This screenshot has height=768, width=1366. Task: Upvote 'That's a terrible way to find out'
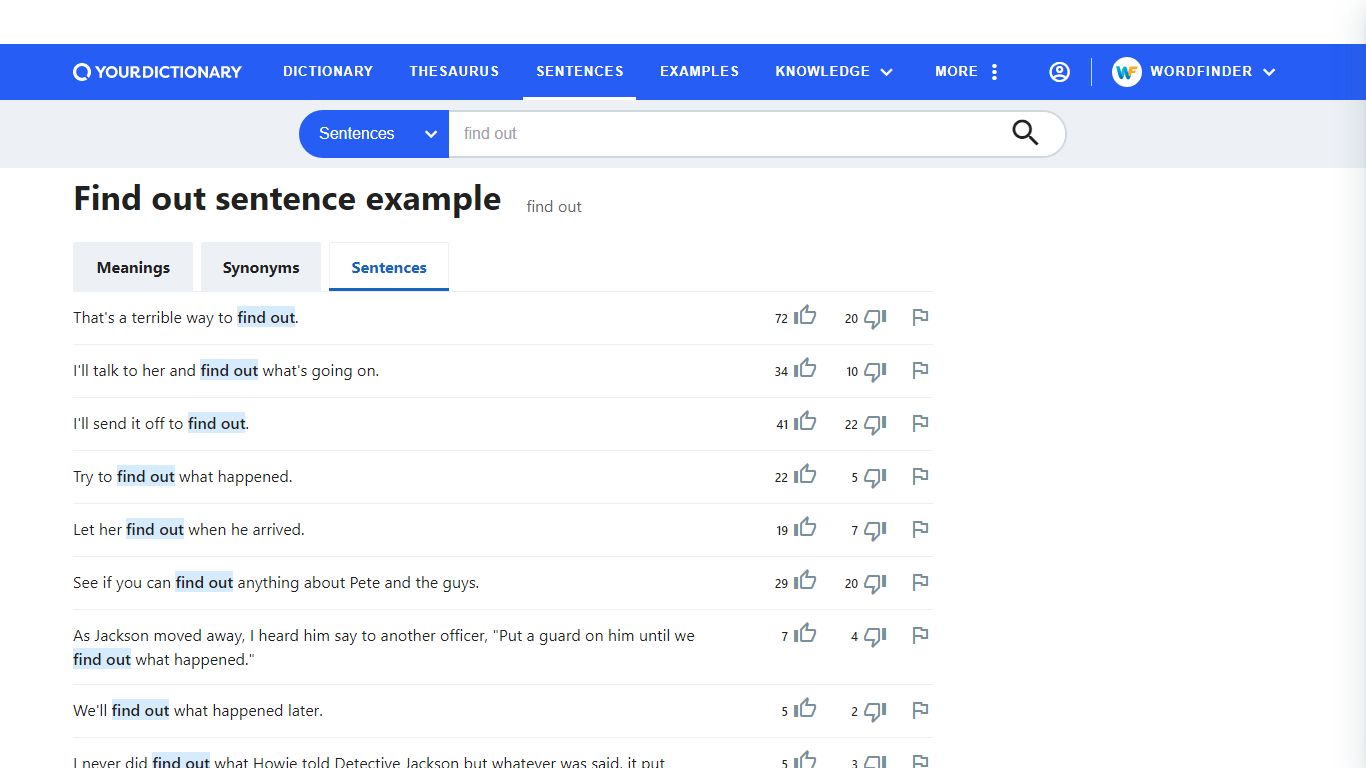coord(805,317)
